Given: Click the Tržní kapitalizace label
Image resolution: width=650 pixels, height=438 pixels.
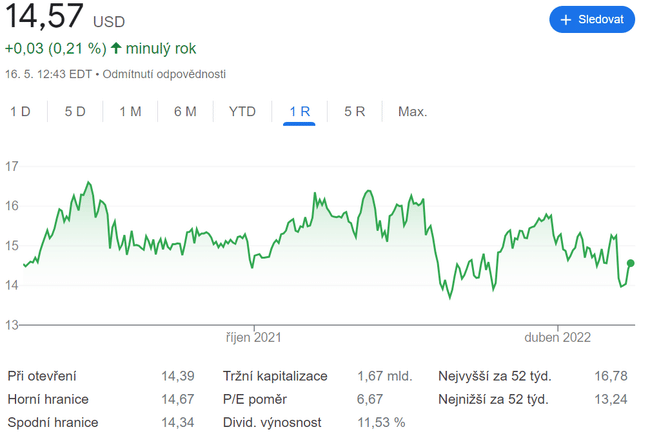Looking at the screenshot, I should click(x=275, y=377).
